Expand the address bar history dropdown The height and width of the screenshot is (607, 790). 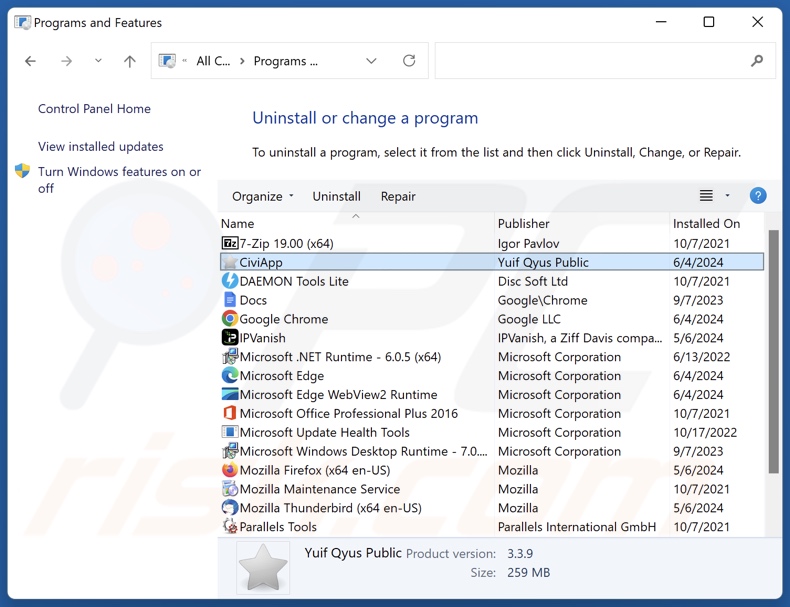(371, 61)
